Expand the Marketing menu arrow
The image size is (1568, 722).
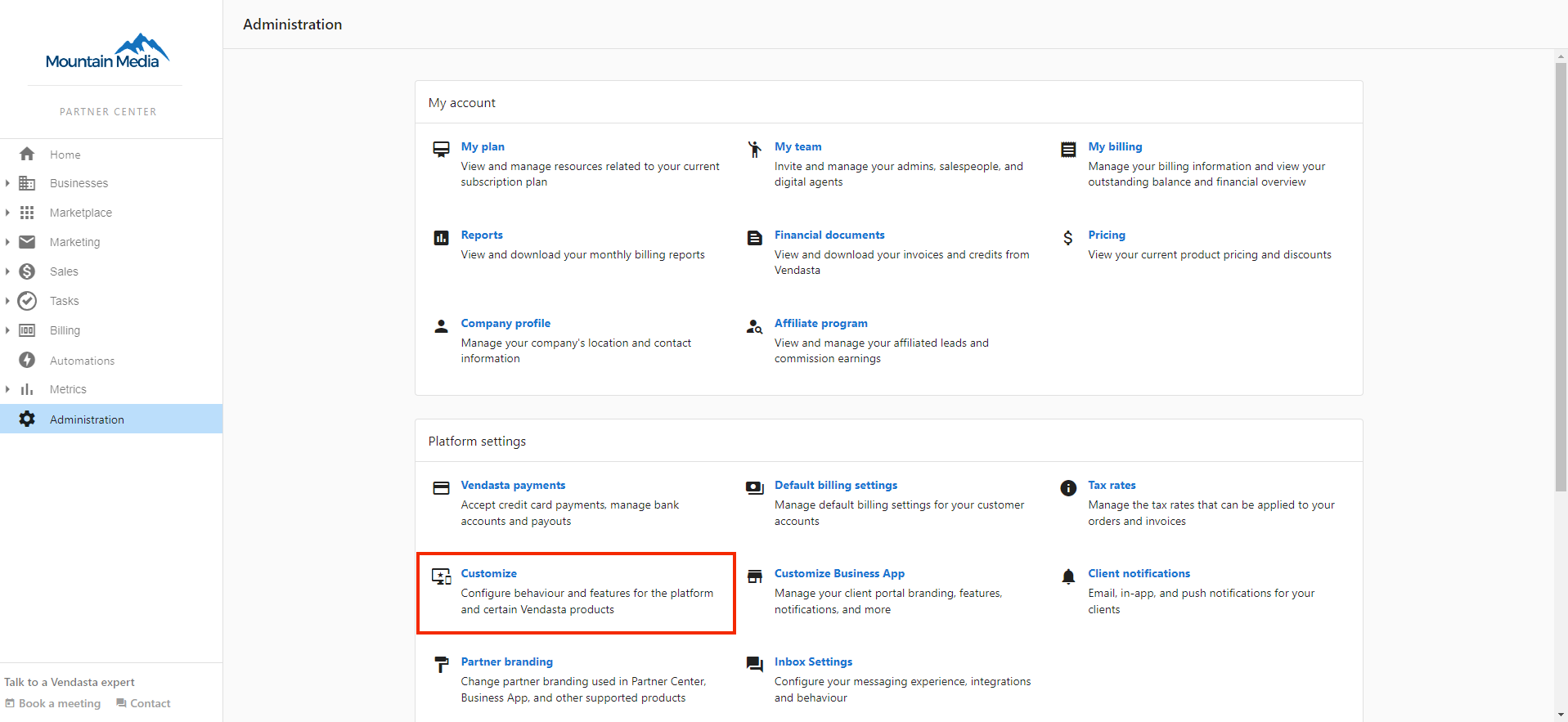click(7, 242)
